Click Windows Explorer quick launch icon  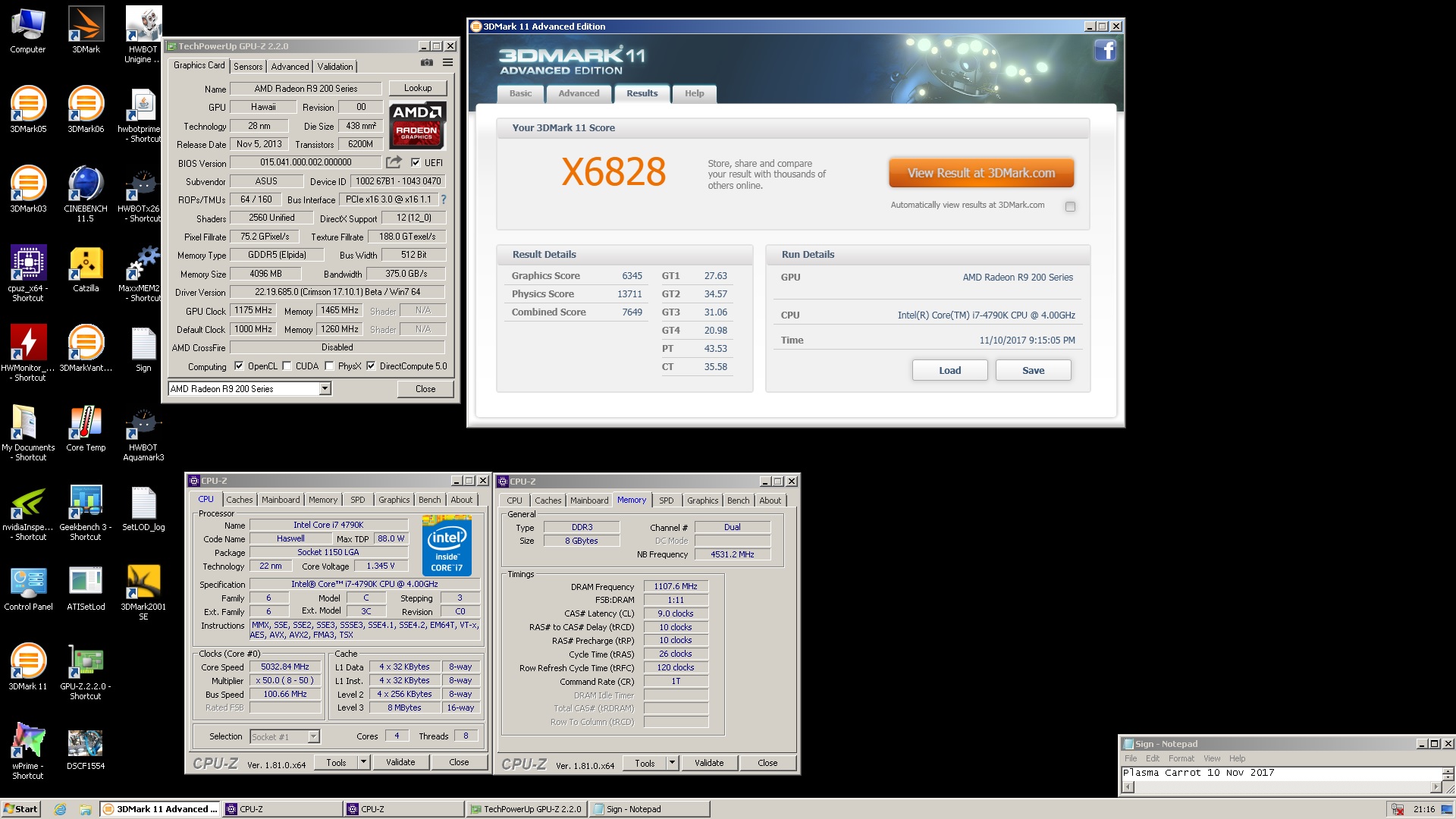(x=86, y=809)
